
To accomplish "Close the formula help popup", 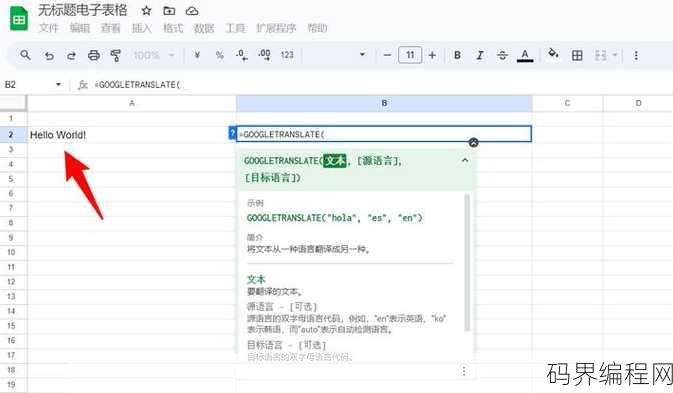I will click(x=473, y=142).
